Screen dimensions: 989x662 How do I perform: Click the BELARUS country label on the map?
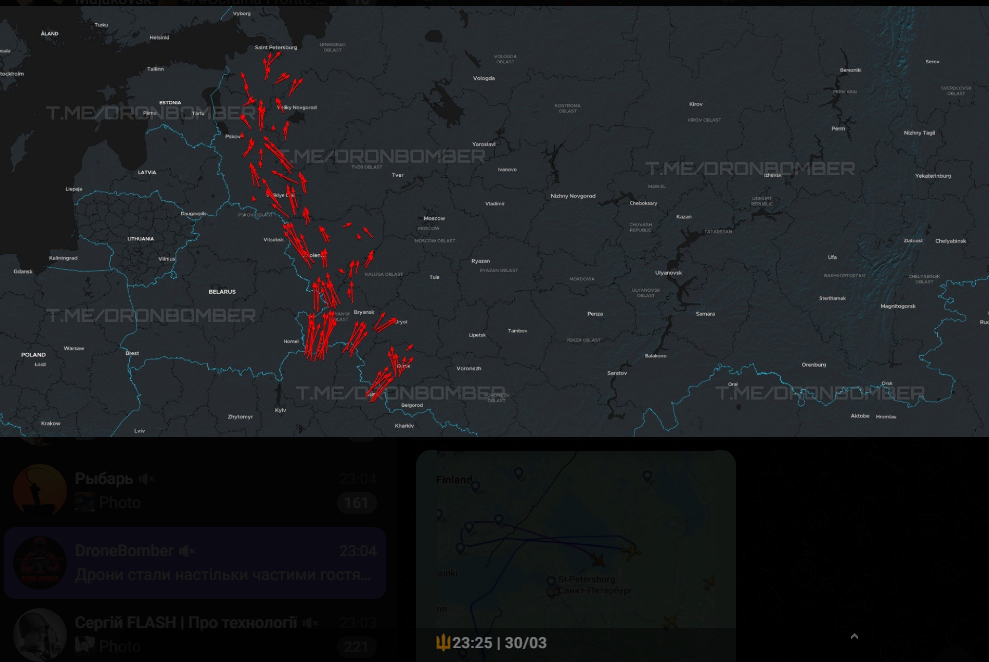[222, 292]
